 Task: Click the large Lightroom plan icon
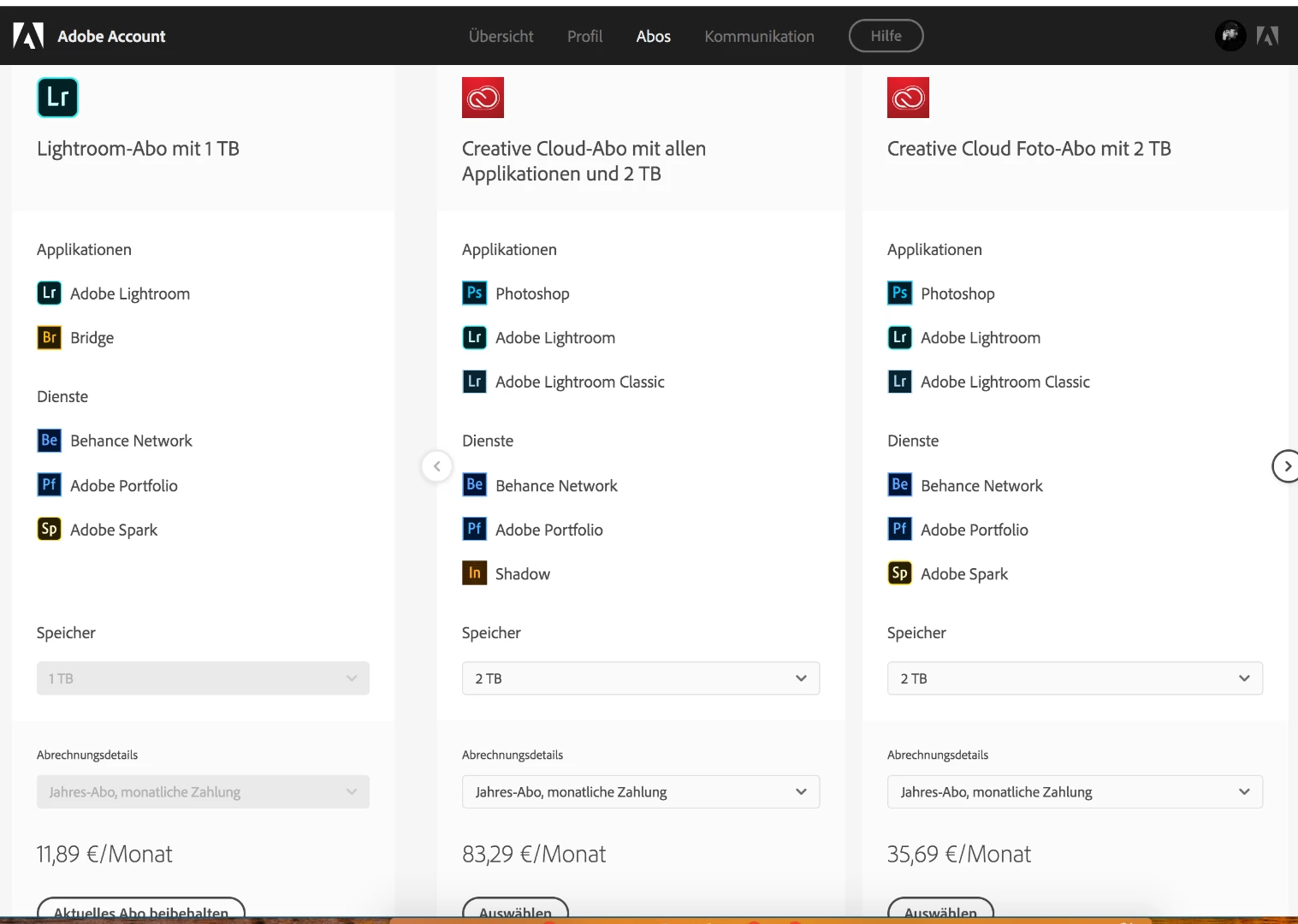[57, 98]
